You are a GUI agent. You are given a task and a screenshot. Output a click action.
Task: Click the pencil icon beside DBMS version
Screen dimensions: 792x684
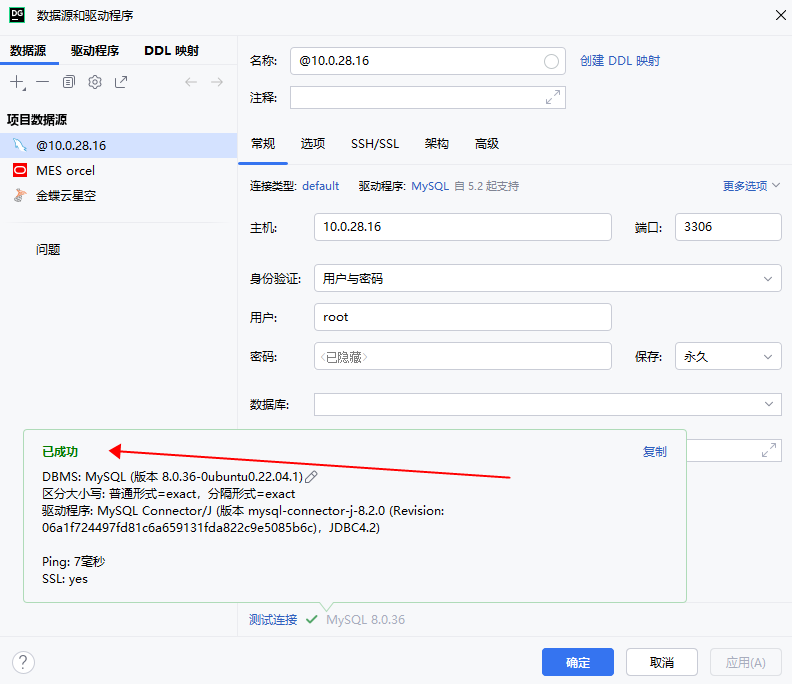pyautogui.click(x=312, y=478)
